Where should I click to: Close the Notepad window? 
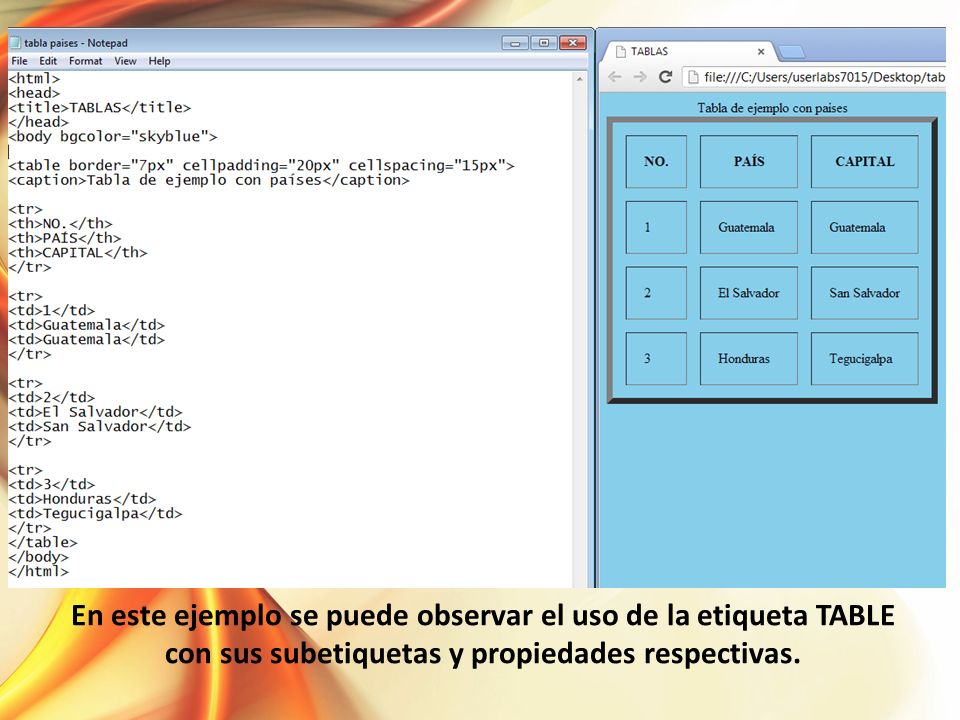[572, 43]
